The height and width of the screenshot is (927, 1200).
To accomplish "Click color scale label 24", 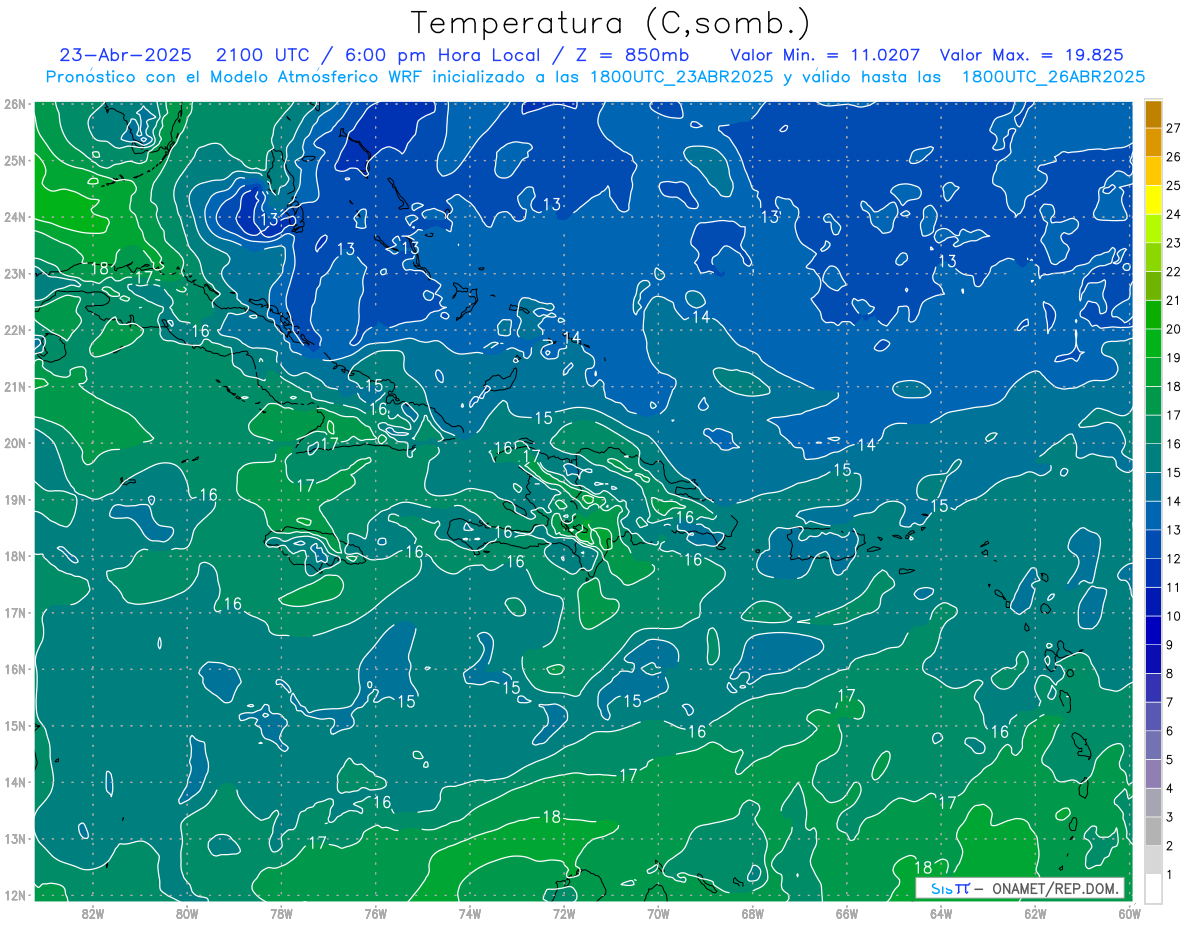I will tap(1173, 213).
